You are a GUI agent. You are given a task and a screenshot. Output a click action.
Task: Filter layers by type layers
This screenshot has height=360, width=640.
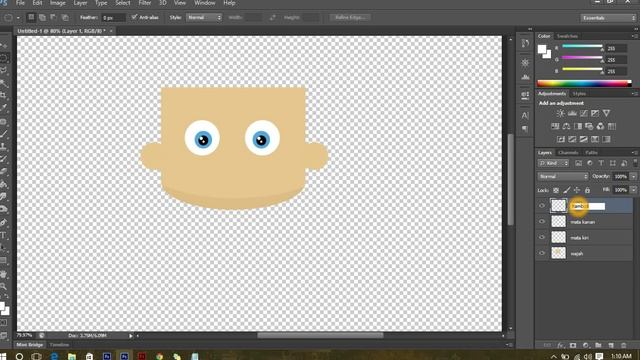coord(601,163)
